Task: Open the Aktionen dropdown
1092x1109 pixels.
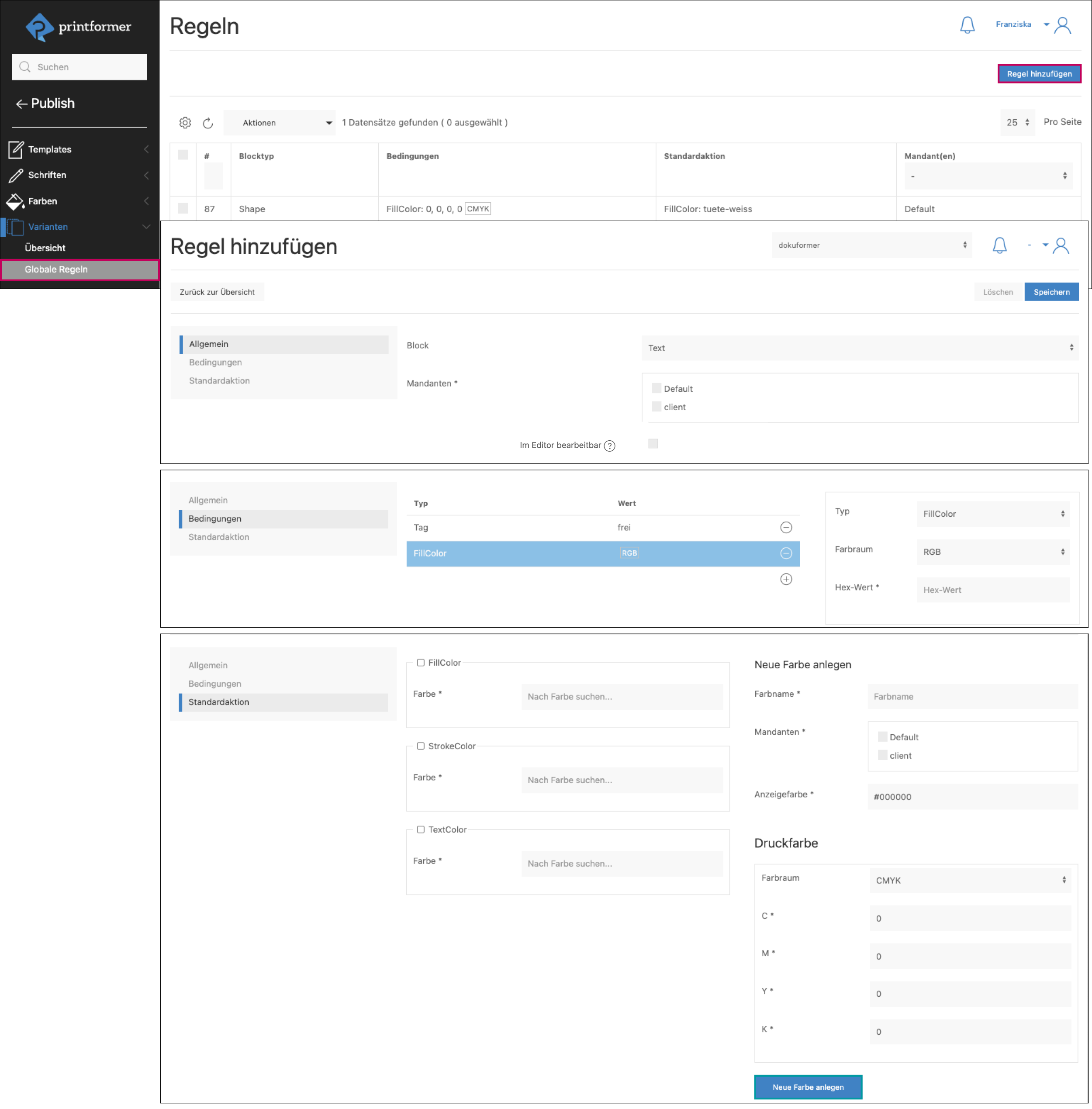Action: (279, 123)
